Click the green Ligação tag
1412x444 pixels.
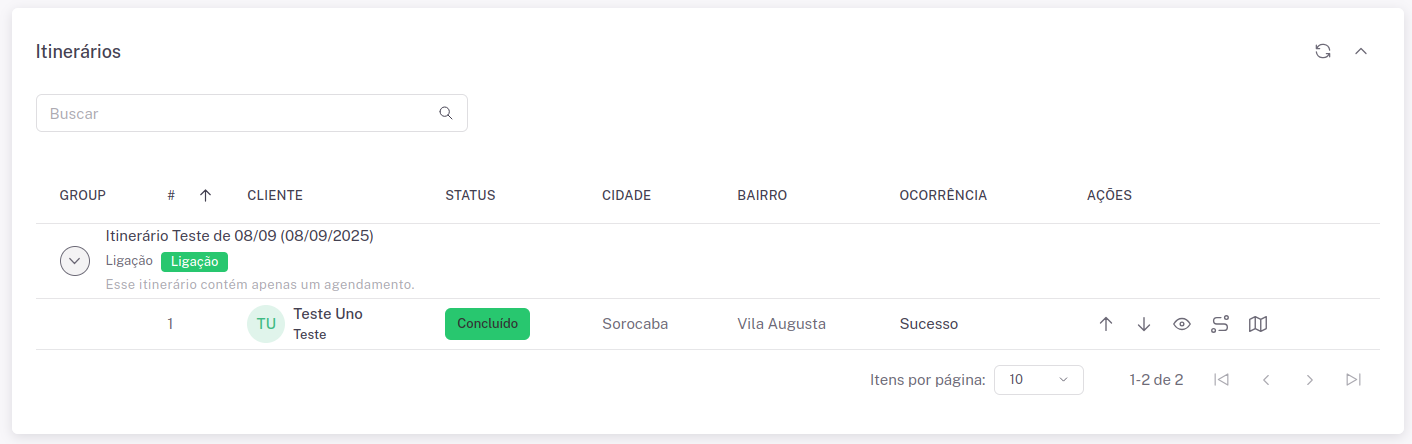[195, 261]
